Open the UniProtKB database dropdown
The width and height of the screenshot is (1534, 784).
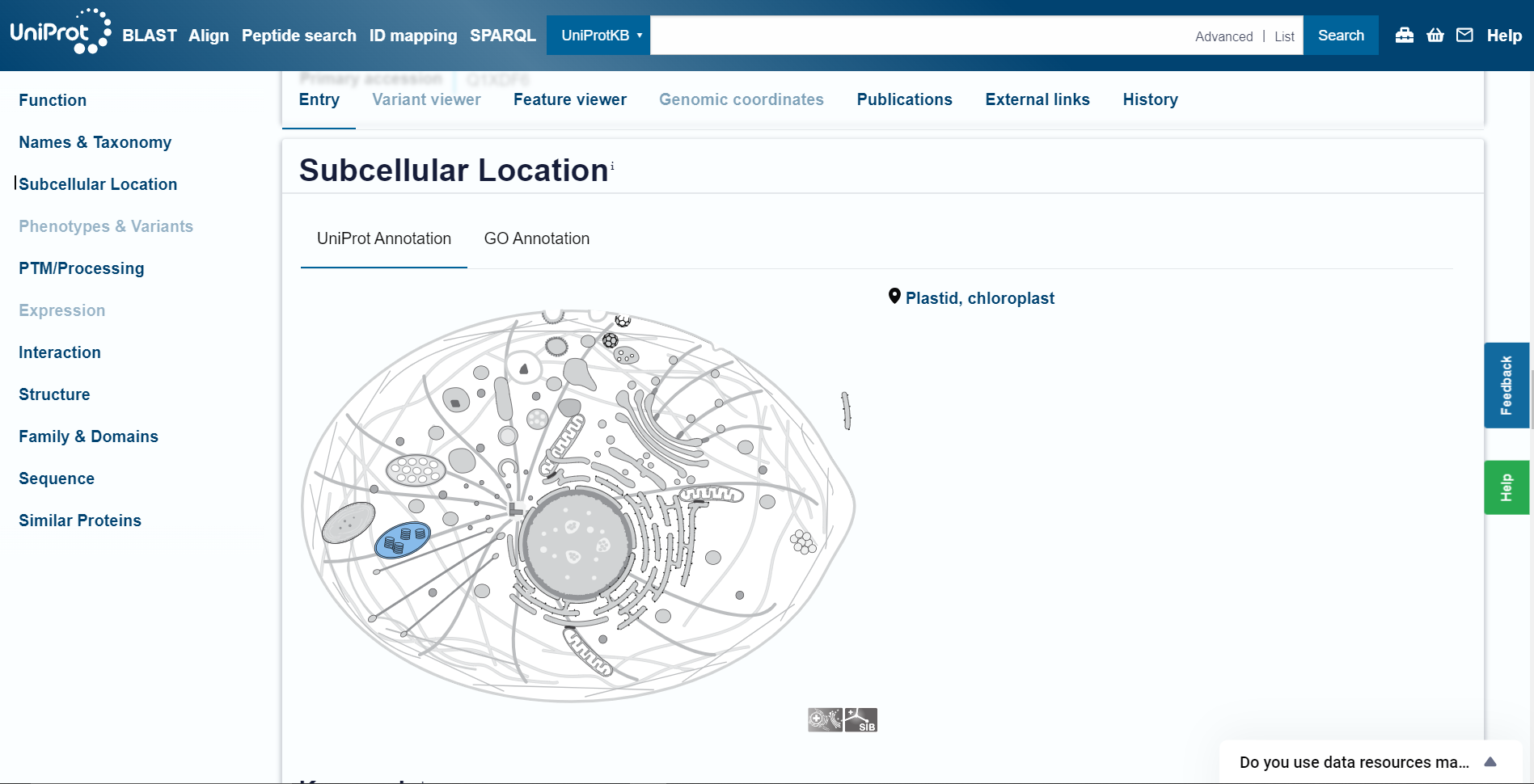coord(598,36)
